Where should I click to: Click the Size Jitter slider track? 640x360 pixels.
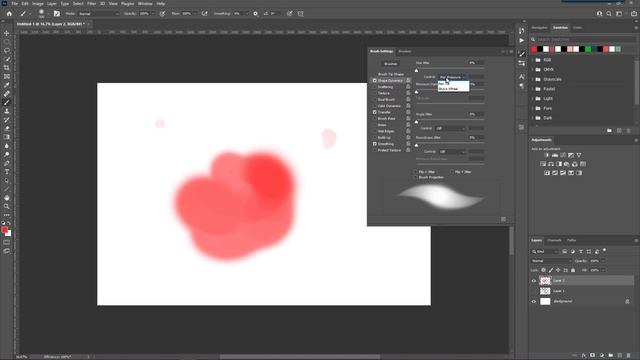[450, 68]
